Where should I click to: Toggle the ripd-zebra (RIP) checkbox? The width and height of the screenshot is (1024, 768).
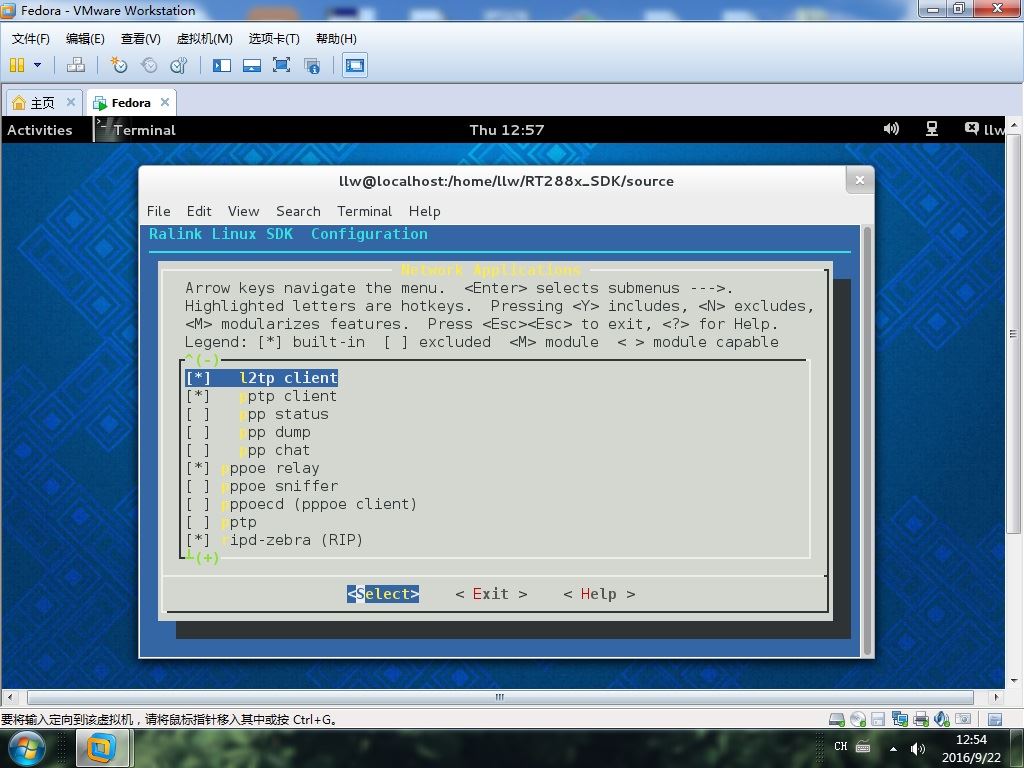(x=198, y=540)
